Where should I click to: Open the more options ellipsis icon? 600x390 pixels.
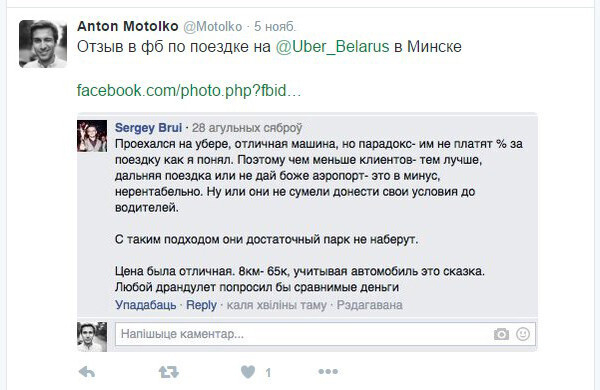[x=328, y=371]
